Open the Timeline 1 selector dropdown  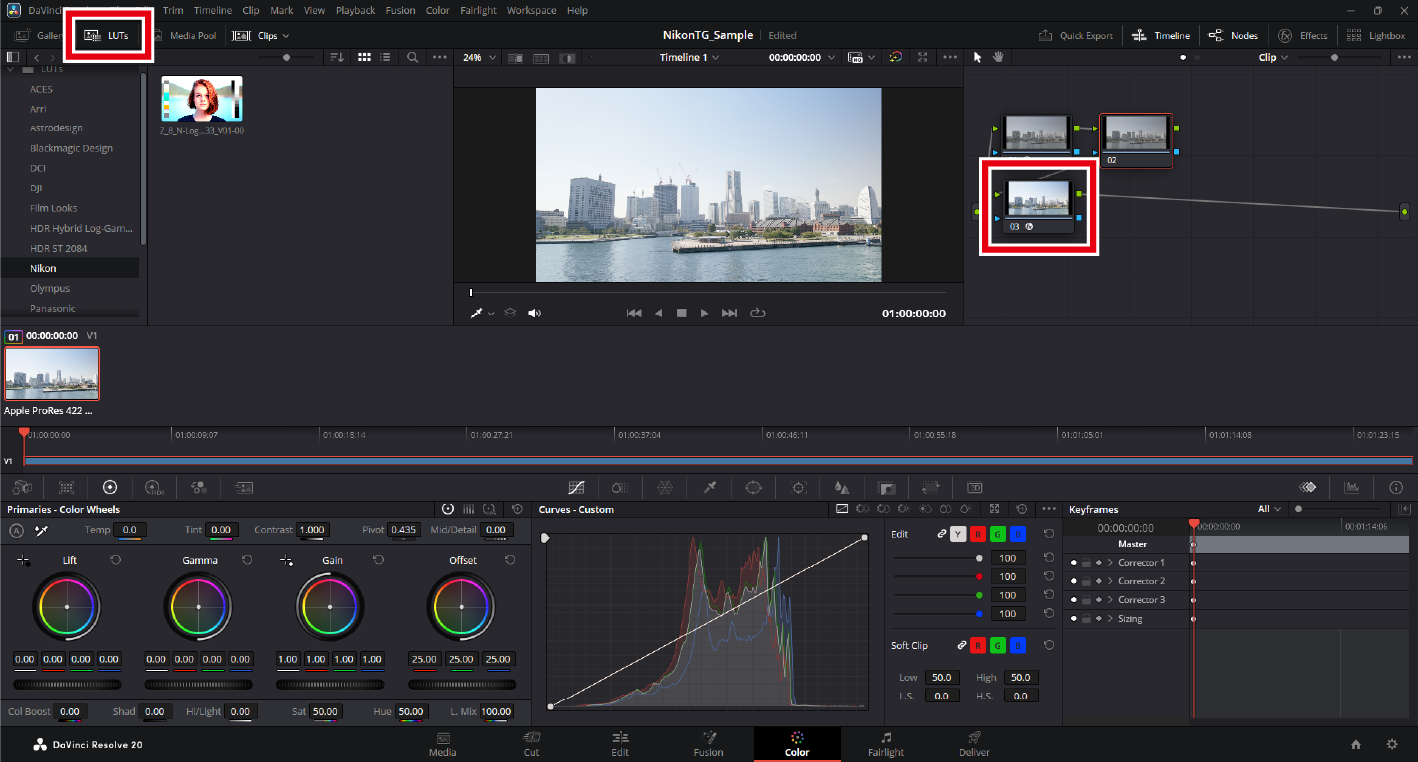point(689,58)
